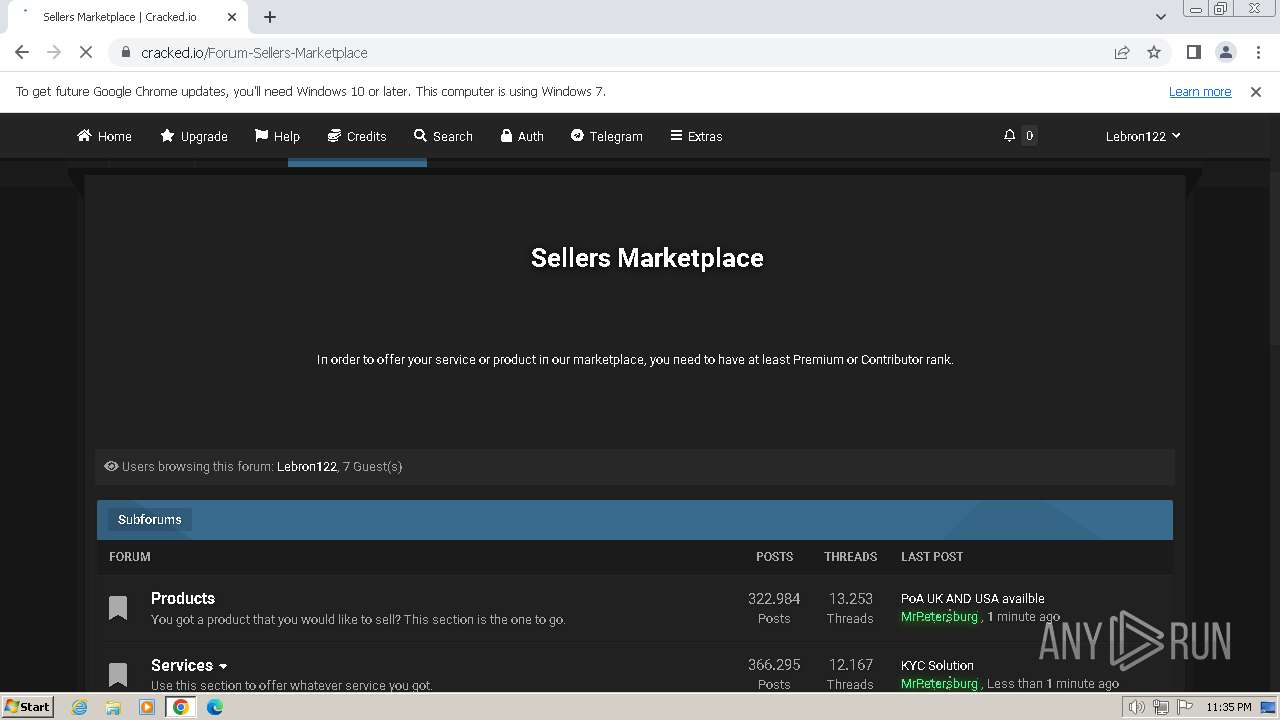Launch Internet Explorer from taskbar
Viewport: 1280px width, 720px height.
pos(79,707)
